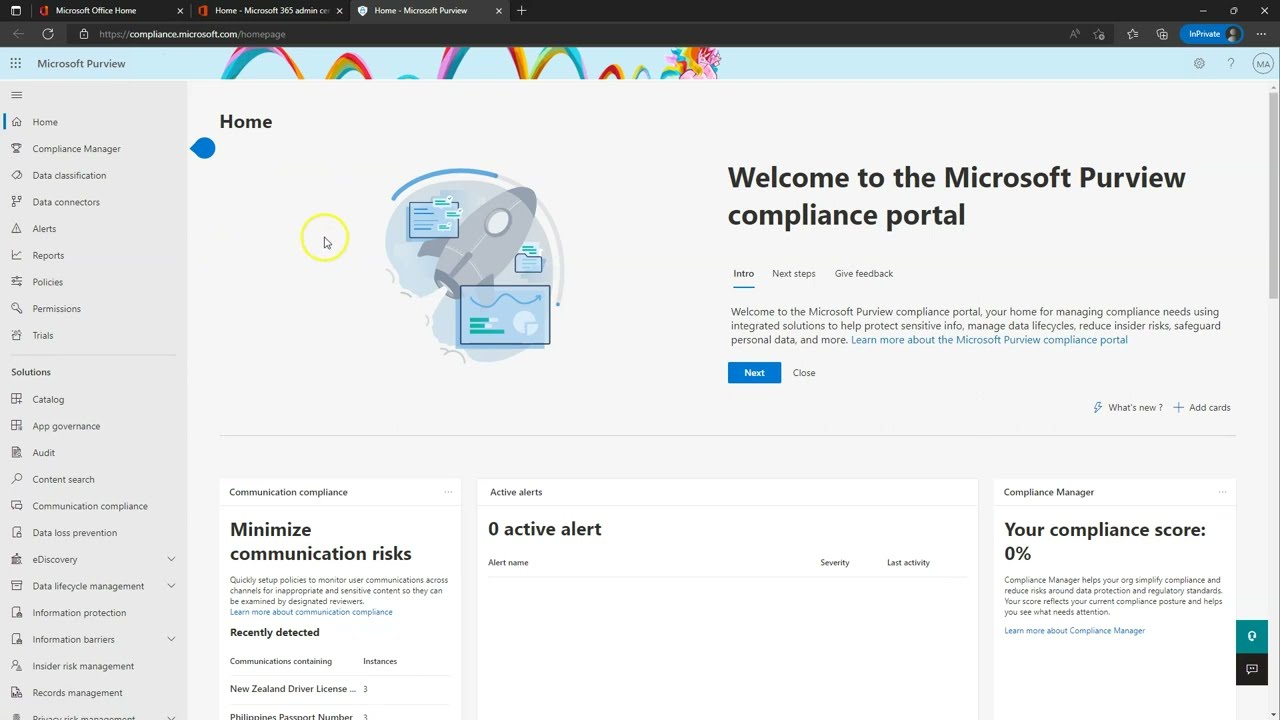Viewport: 1280px width, 720px height.
Task: Click the Information protection icon
Action: [x=16, y=613]
